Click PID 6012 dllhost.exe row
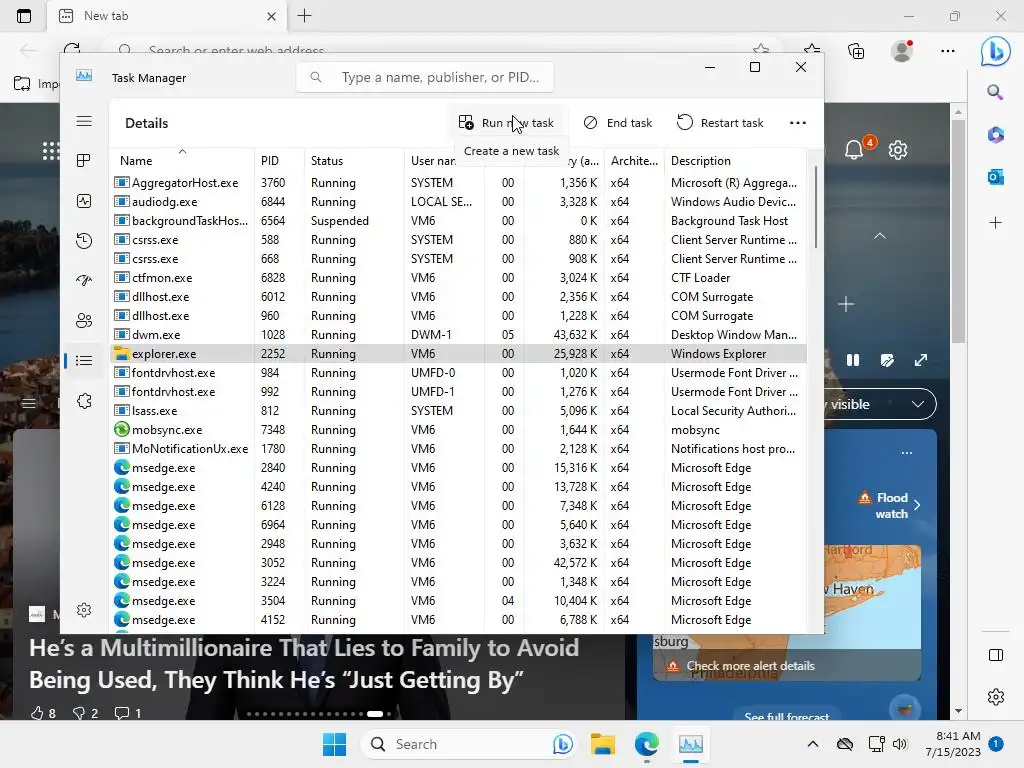The height and width of the screenshot is (768, 1024). (458, 296)
